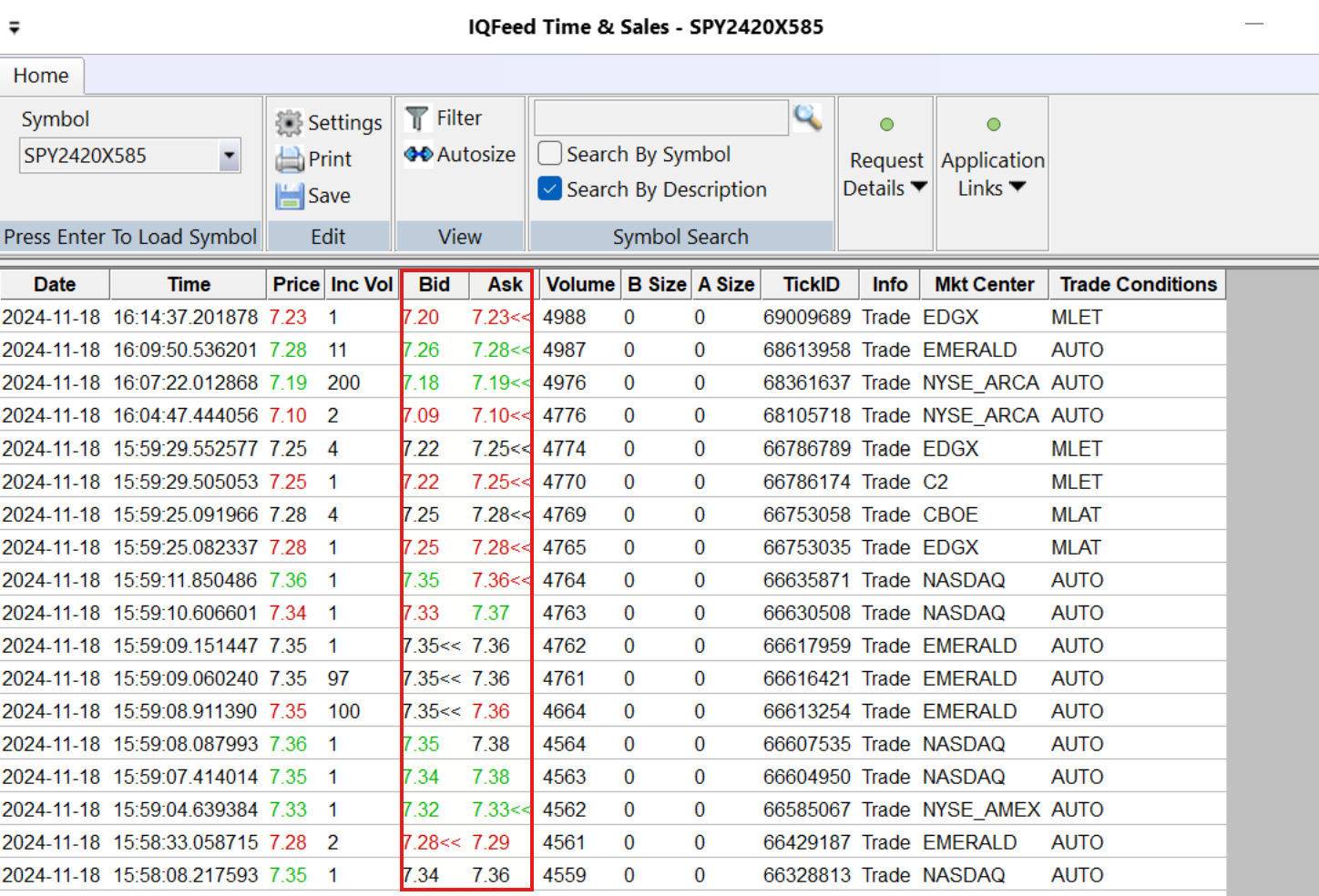
Task: Open Settings via the gear icon
Action: pos(289,123)
